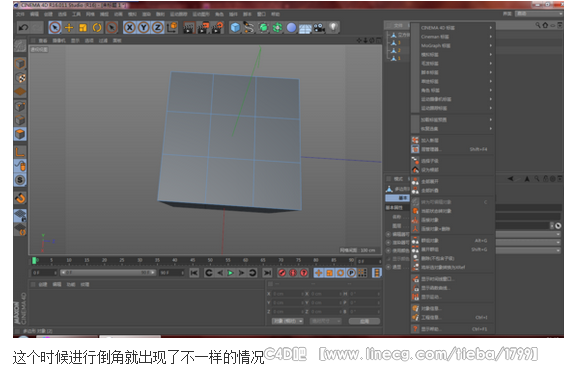Click the Undo arrow icon
This screenshot has width=564, height=371.
coord(23,27)
